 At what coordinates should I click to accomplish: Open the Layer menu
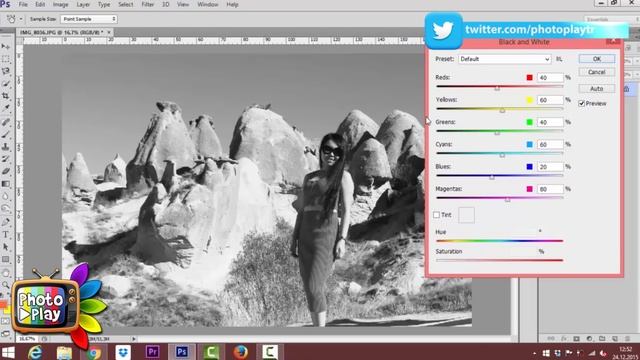[x=83, y=4]
